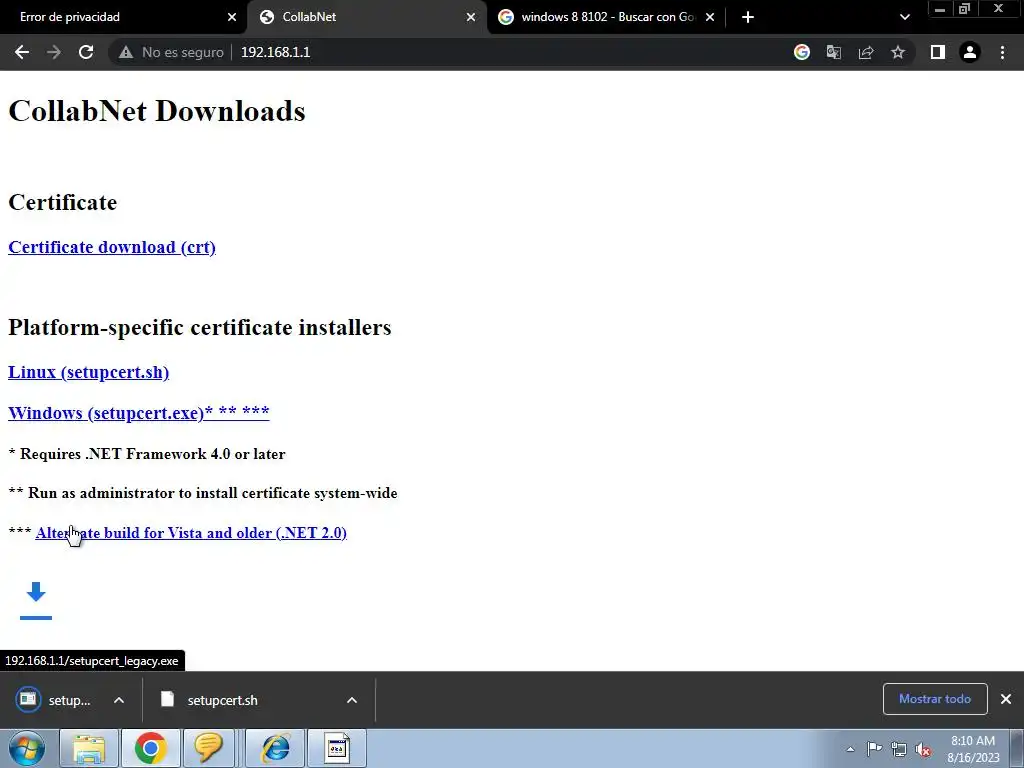Open the 'No es seguro' security warning
This screenshot has height=768, width=1024.
click(170, 52)
